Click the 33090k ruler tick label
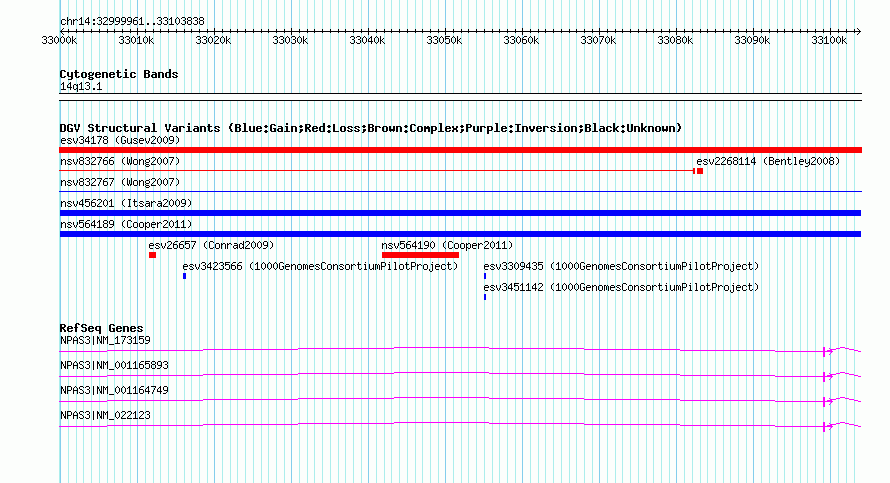The width and height of the screenshot is (890, 483). tap(752, 40)
